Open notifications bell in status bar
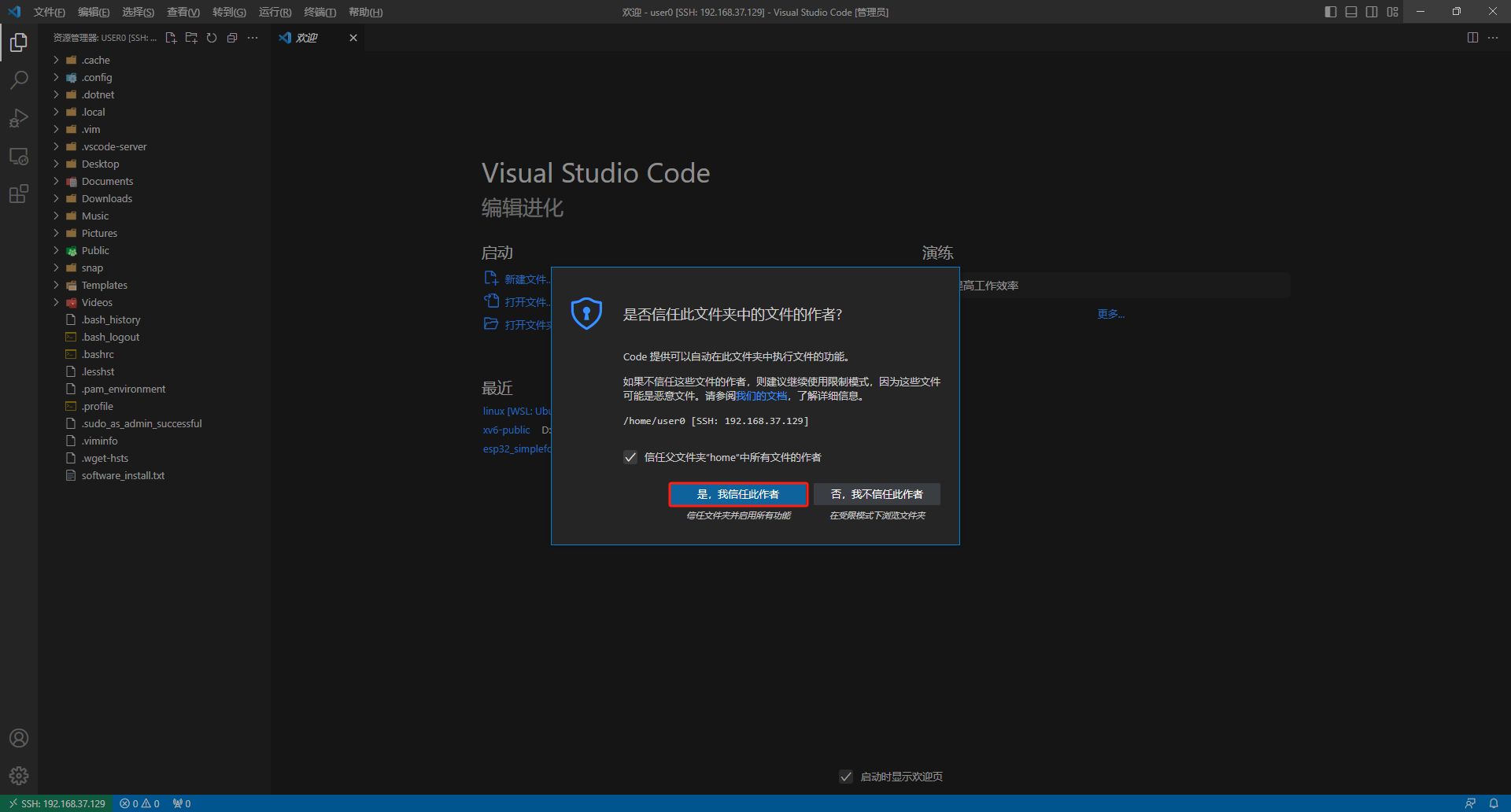Image resolution: width=1511 pixels, height=812 pixels. [x=1494, y=803]
